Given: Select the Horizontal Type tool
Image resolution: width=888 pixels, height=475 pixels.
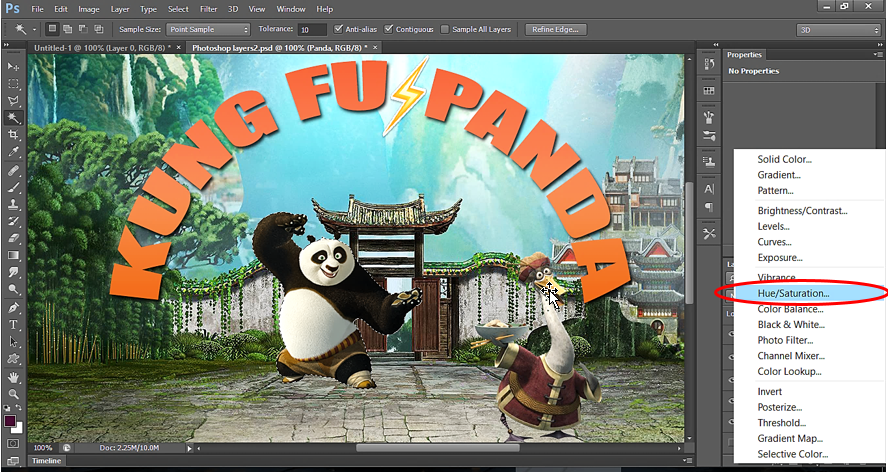Looking at the screenshot, I should pos(13,325).
